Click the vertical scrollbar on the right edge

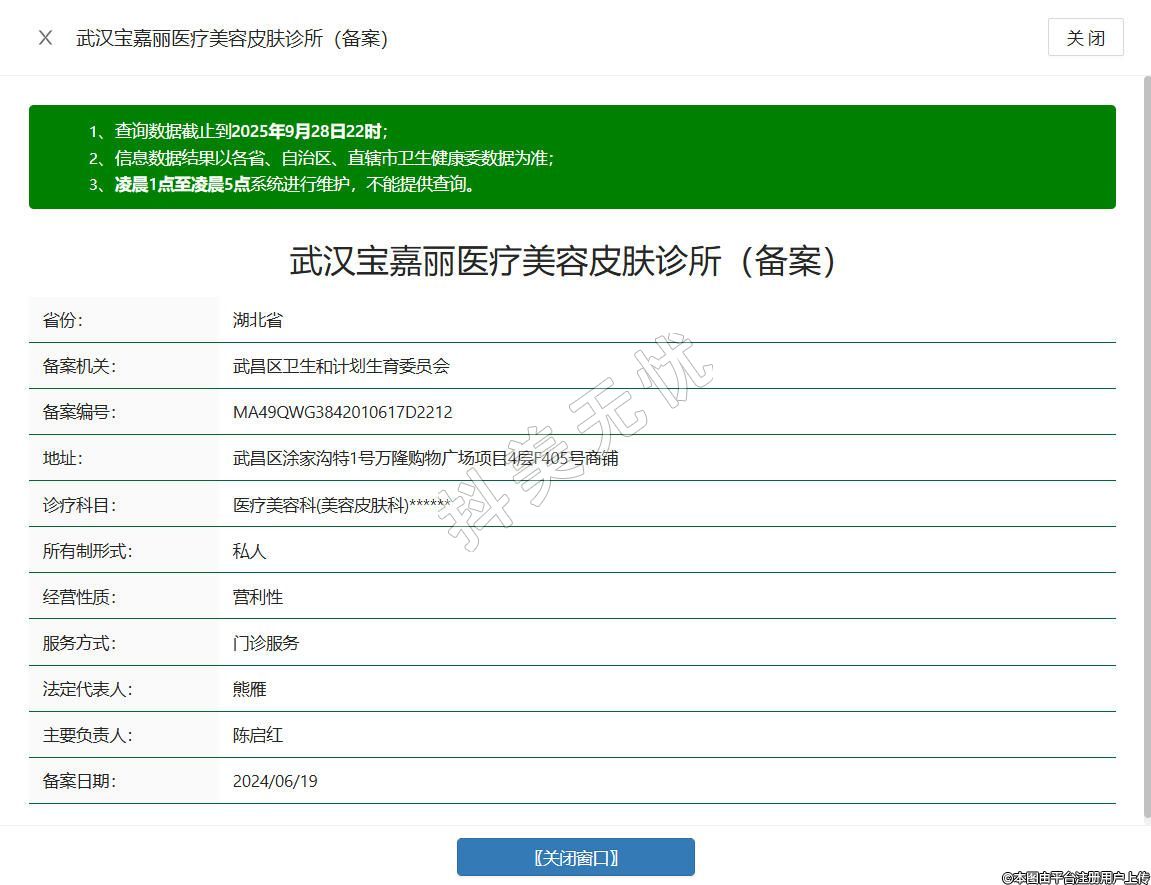[1146, 450]
